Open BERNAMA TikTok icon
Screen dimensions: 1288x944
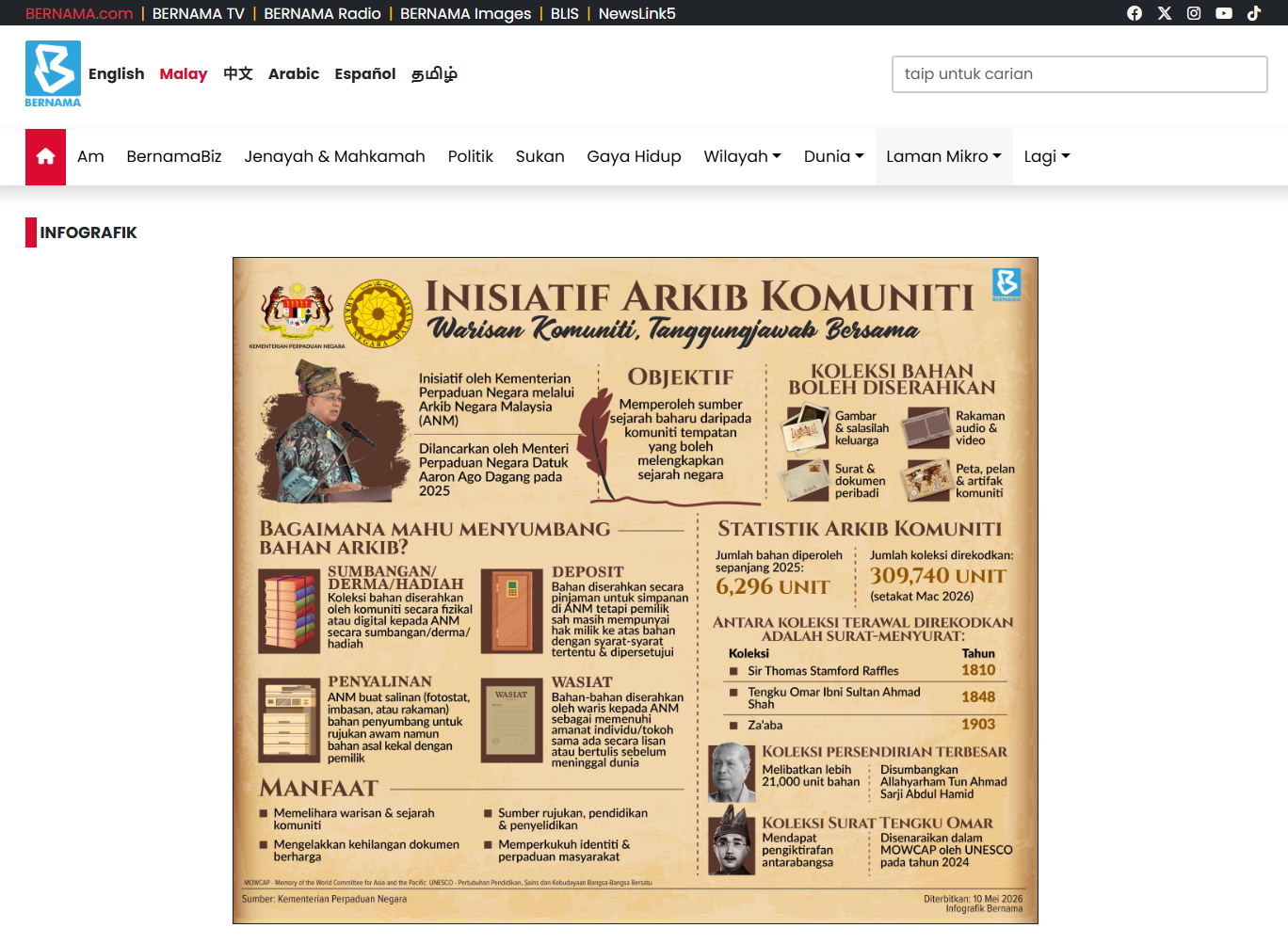pos(1254,13)
